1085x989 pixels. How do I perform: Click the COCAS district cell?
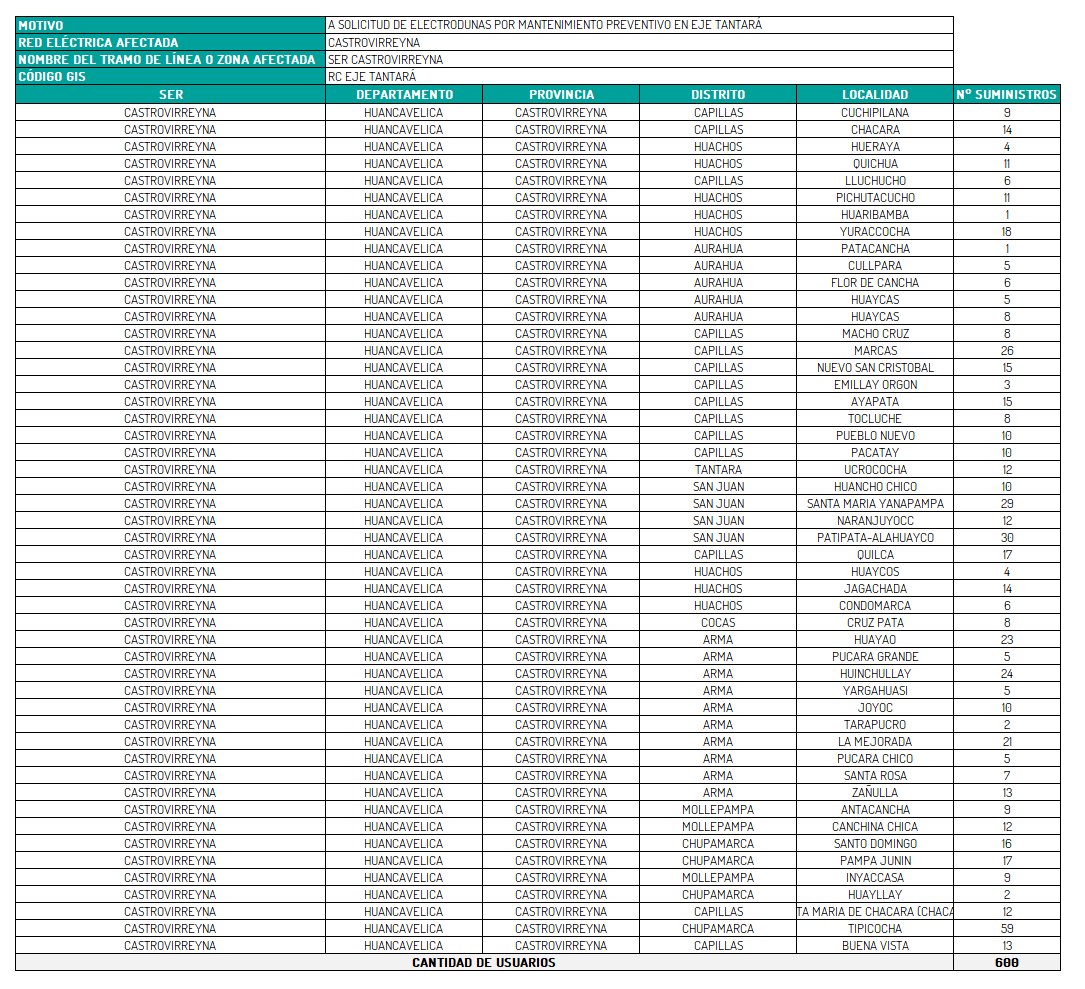pyautogui.click(x=718, y=623)
